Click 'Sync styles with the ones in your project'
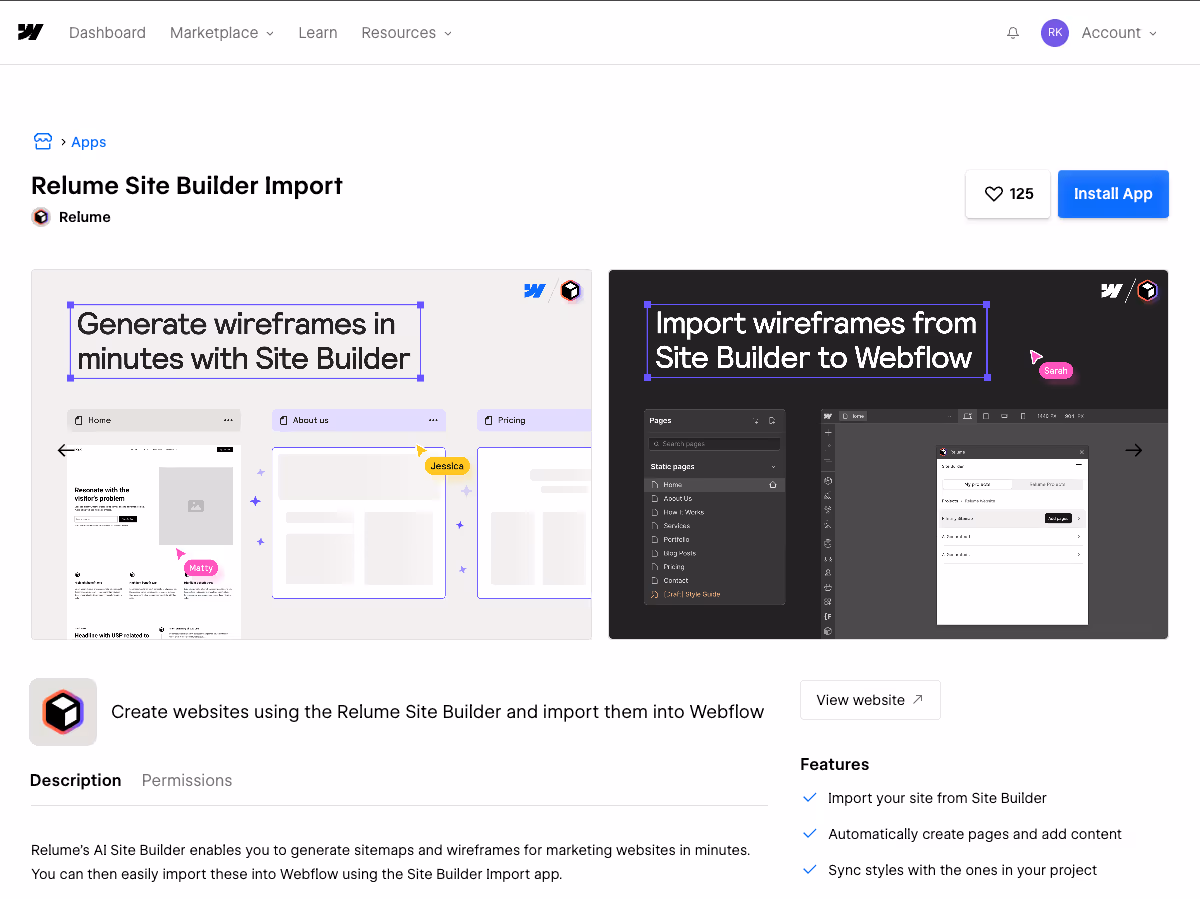This screenshot has height=899, width=1200. (962, 870)
